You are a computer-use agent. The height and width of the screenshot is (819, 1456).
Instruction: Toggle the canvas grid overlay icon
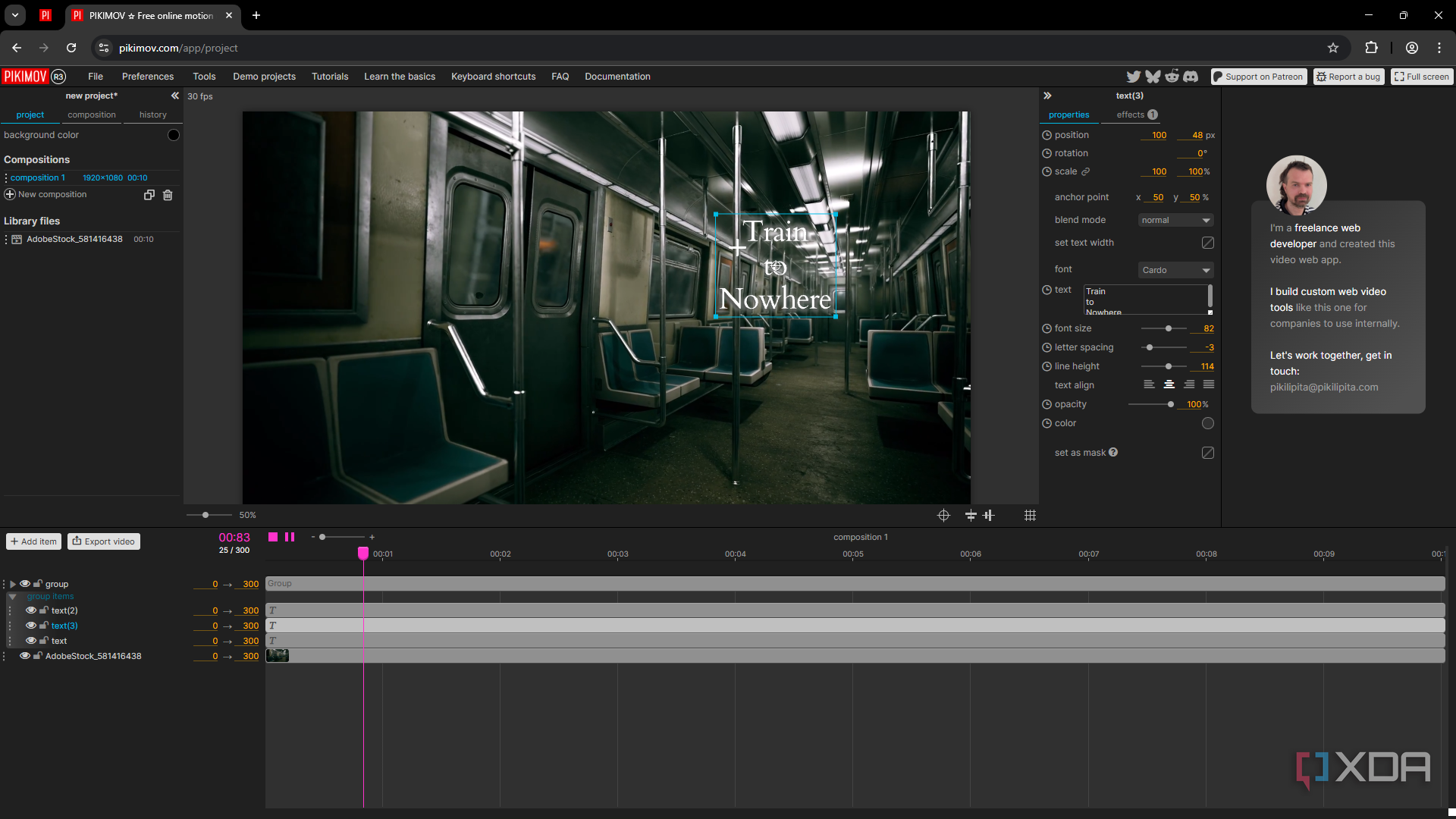1030,516
